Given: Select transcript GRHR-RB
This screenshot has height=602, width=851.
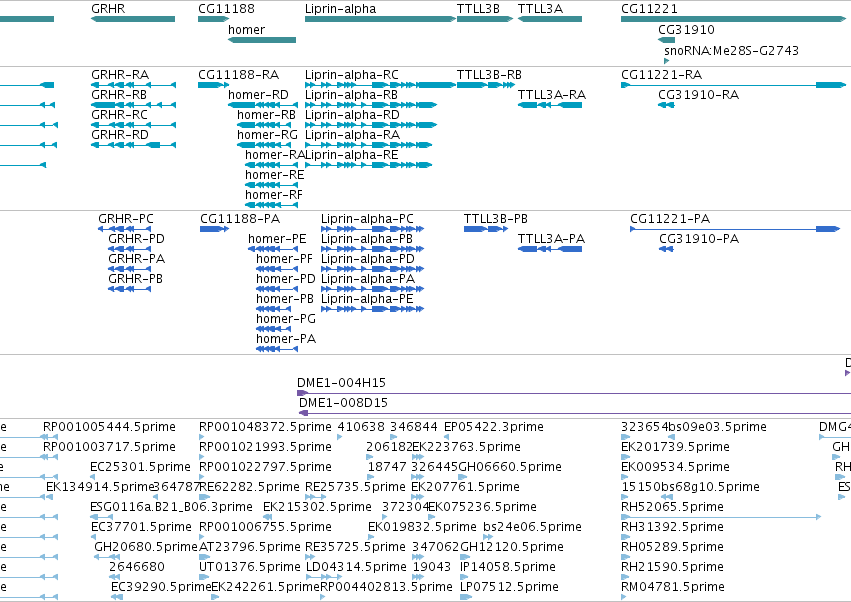Looking at the screenshot, I should point(133,105).
